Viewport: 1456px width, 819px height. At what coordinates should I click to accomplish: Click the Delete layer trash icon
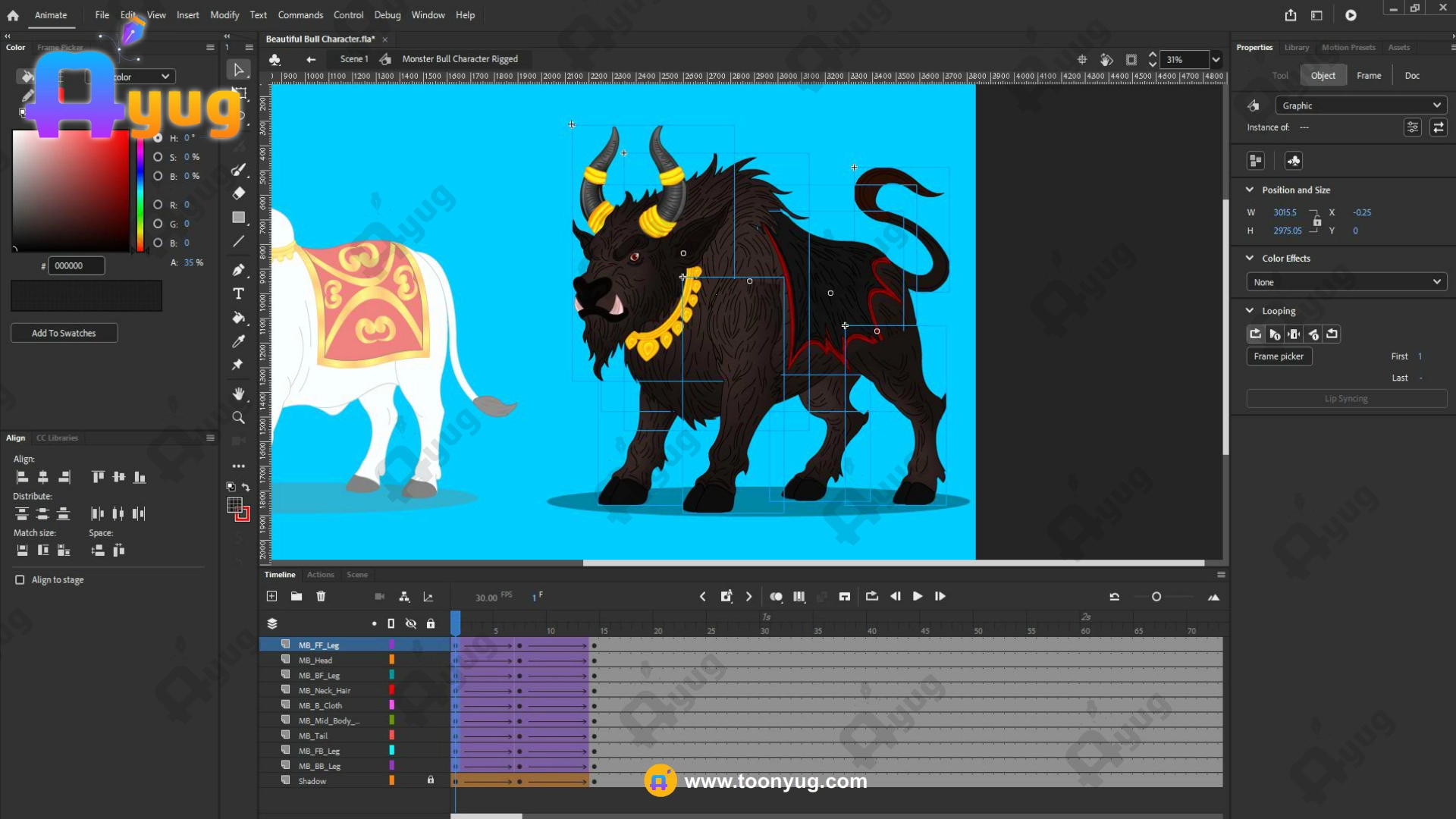tap(321, 597)
